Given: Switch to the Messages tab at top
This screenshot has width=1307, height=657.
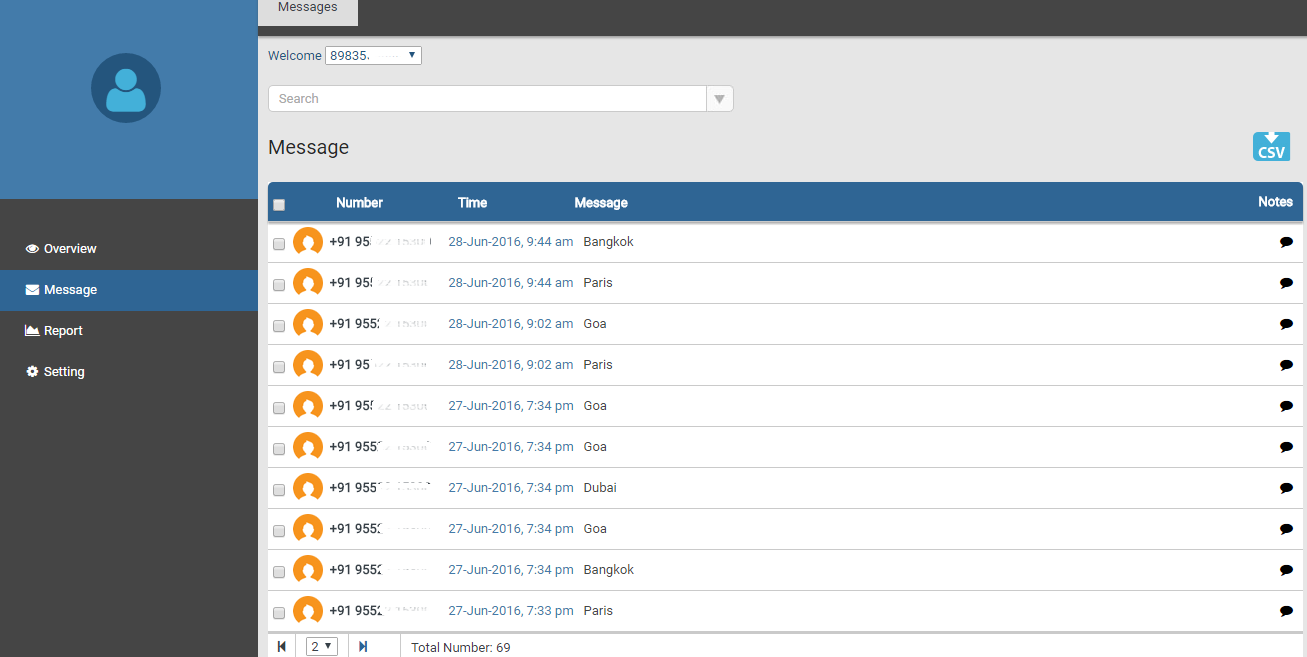Looking at the screenshot, I should click(307, 8).
